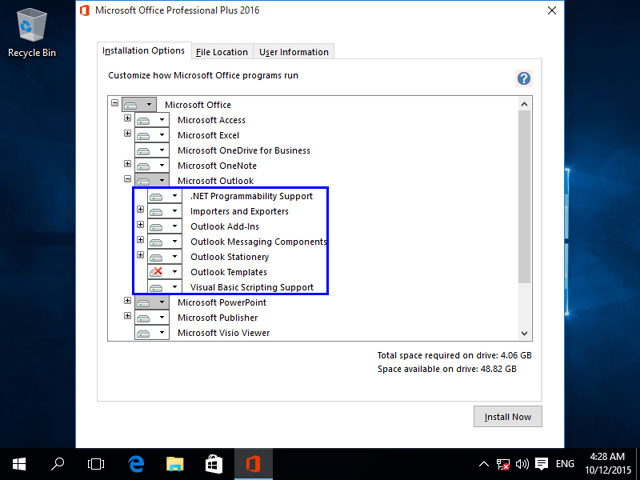Open install dropdown for Importers and Exporters
This screenshot has height=480, width=640.
point(164,211)
